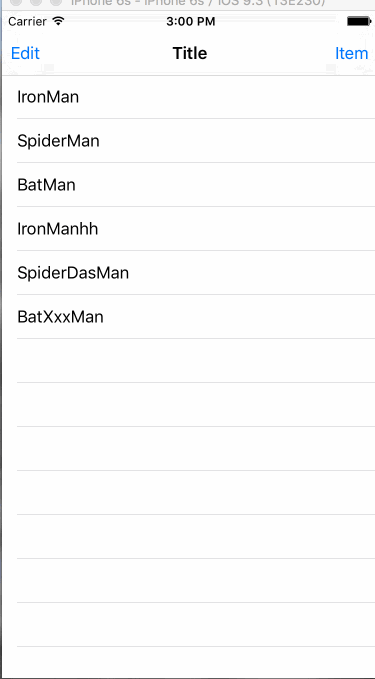The width and height of the screenshot is (375, 679).
Task: Tap the battery icon in status bar
Action: tap(359, 21)
